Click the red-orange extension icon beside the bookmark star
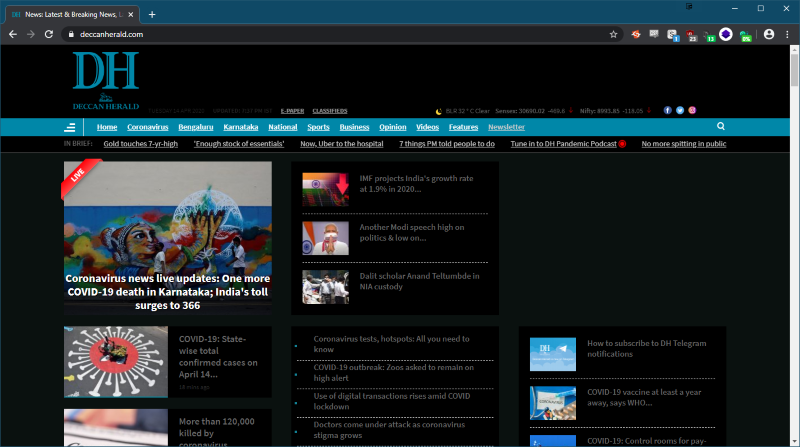The width and height of the screenshot is (800, 447). [x=636, y=34]
